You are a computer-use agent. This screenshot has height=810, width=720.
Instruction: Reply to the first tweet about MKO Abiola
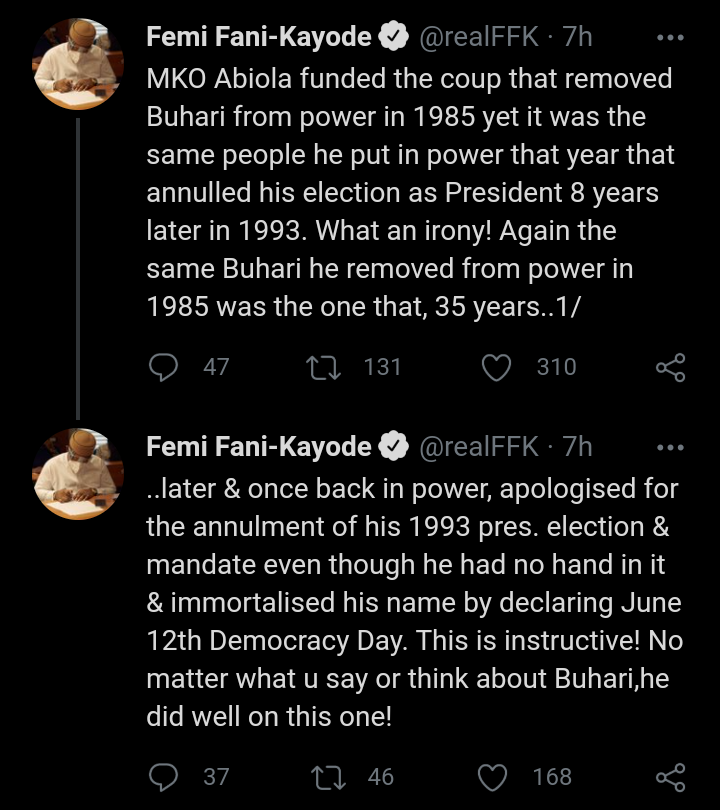coord(163,367)
